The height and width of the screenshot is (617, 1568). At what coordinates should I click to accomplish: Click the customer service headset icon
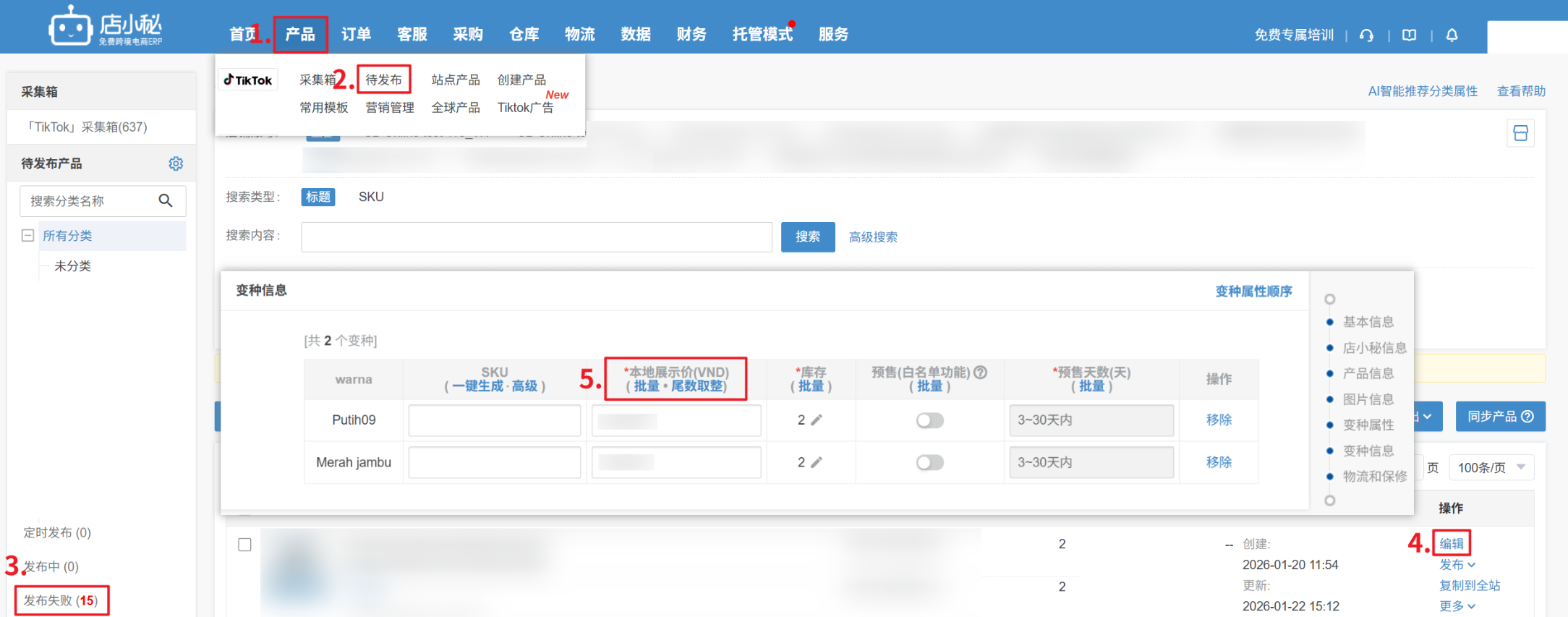(x=1366, y=35)
